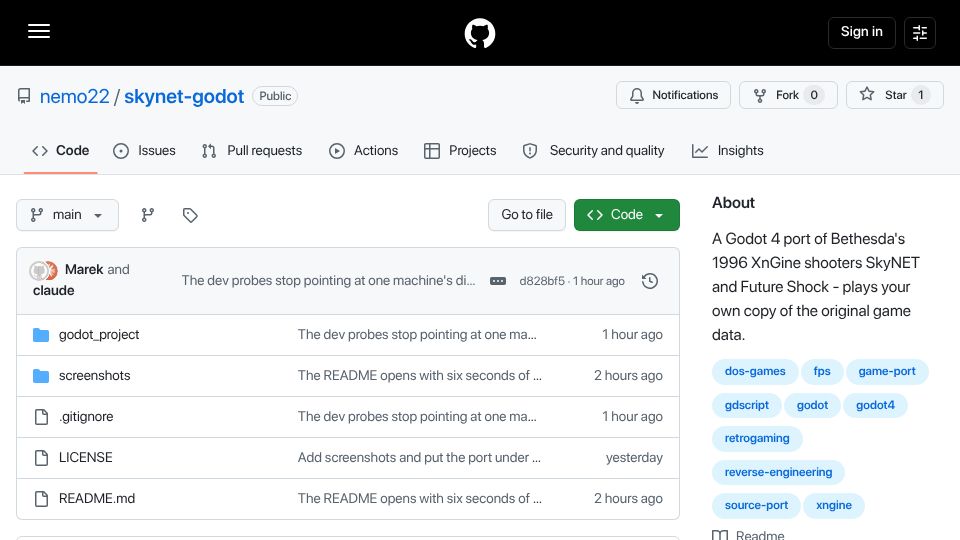View branches via the branch icon
960x540 pixels.
pyautogui.click(x=148, y=215)
